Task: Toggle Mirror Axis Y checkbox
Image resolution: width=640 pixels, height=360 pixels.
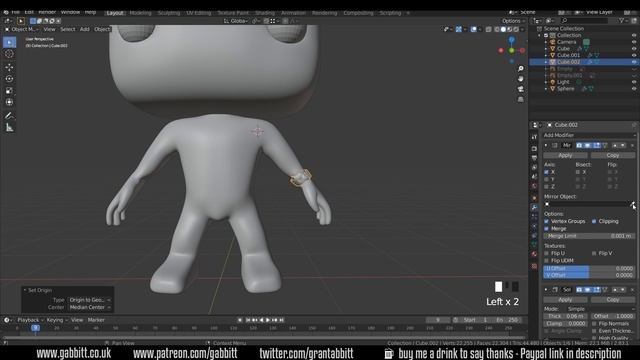Action: (547, 179)
